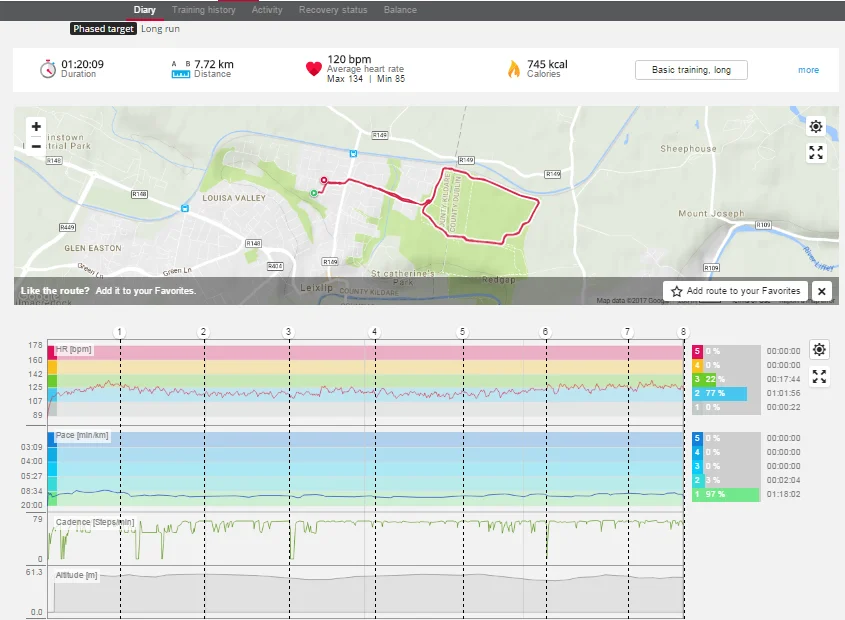Click the stopwatch duration icon

(47, 69)
